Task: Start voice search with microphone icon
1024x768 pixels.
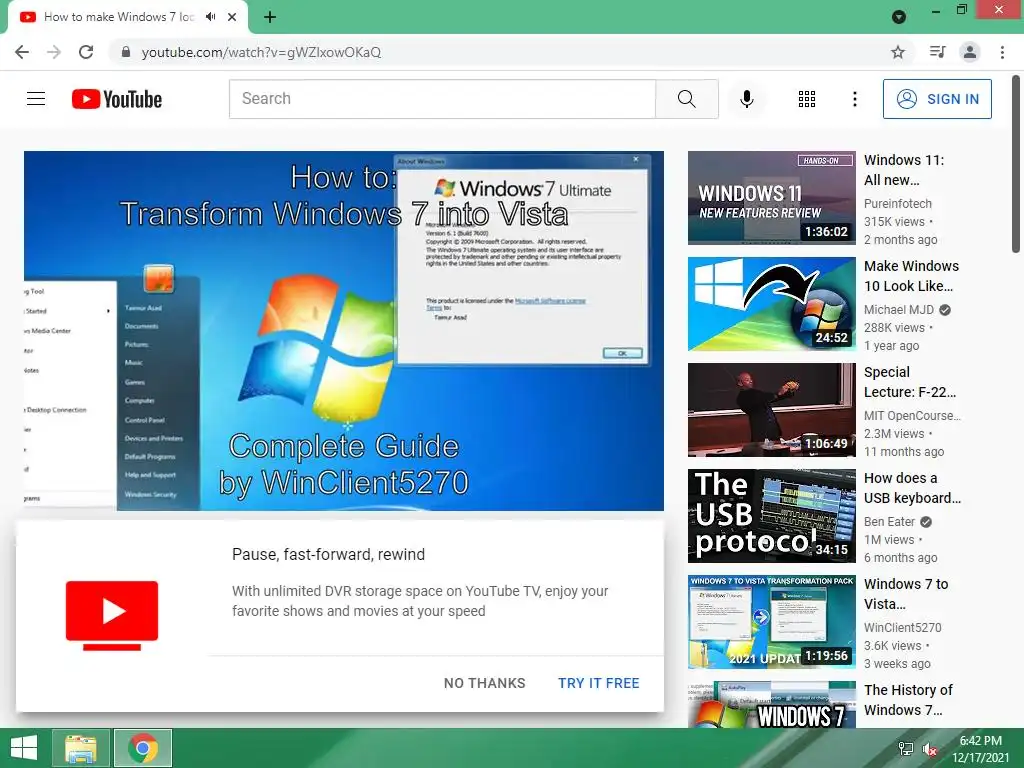Action: coord(746,99)
